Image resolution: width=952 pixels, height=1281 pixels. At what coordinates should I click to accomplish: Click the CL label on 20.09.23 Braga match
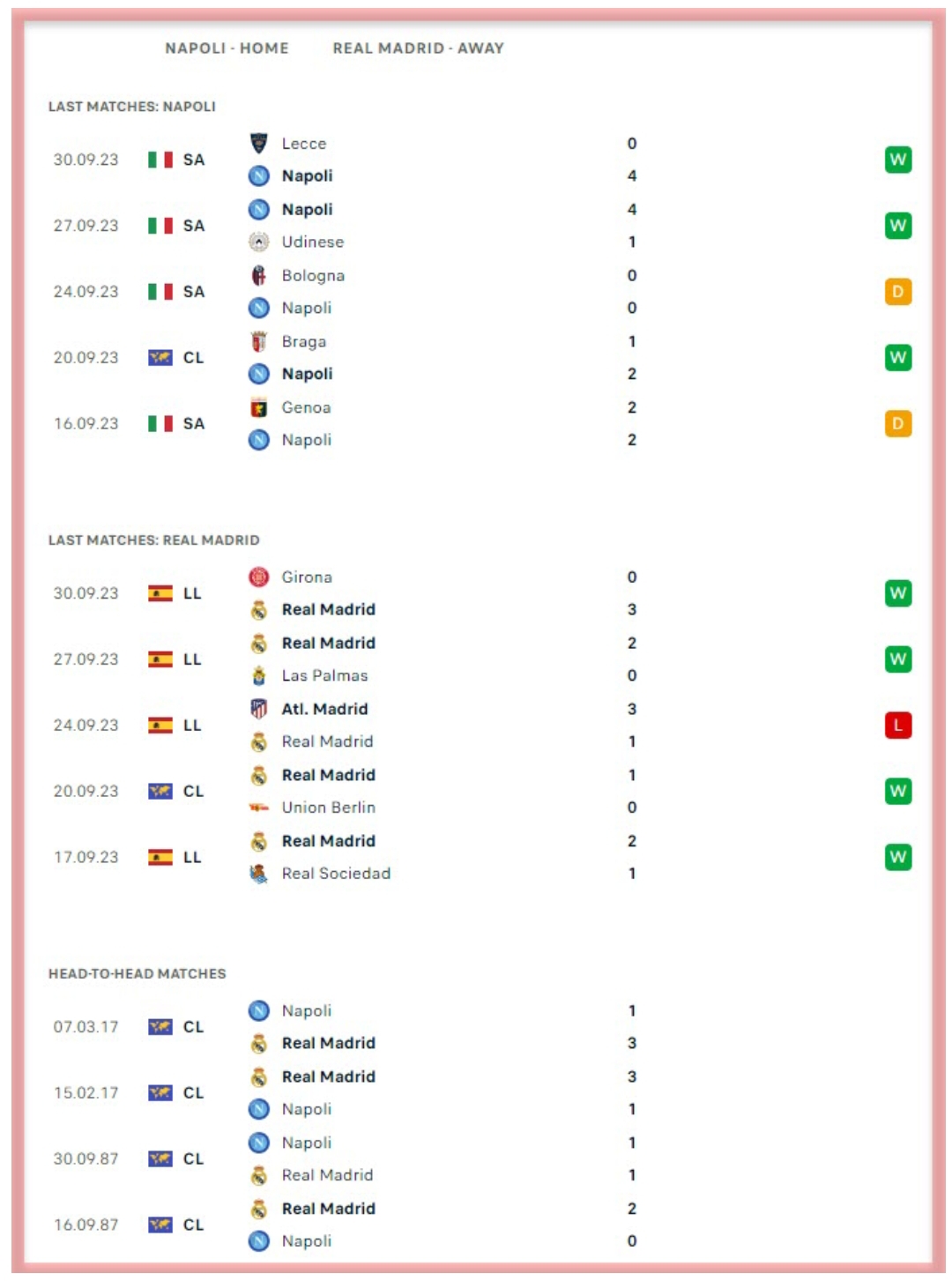(x=193, y=358)
